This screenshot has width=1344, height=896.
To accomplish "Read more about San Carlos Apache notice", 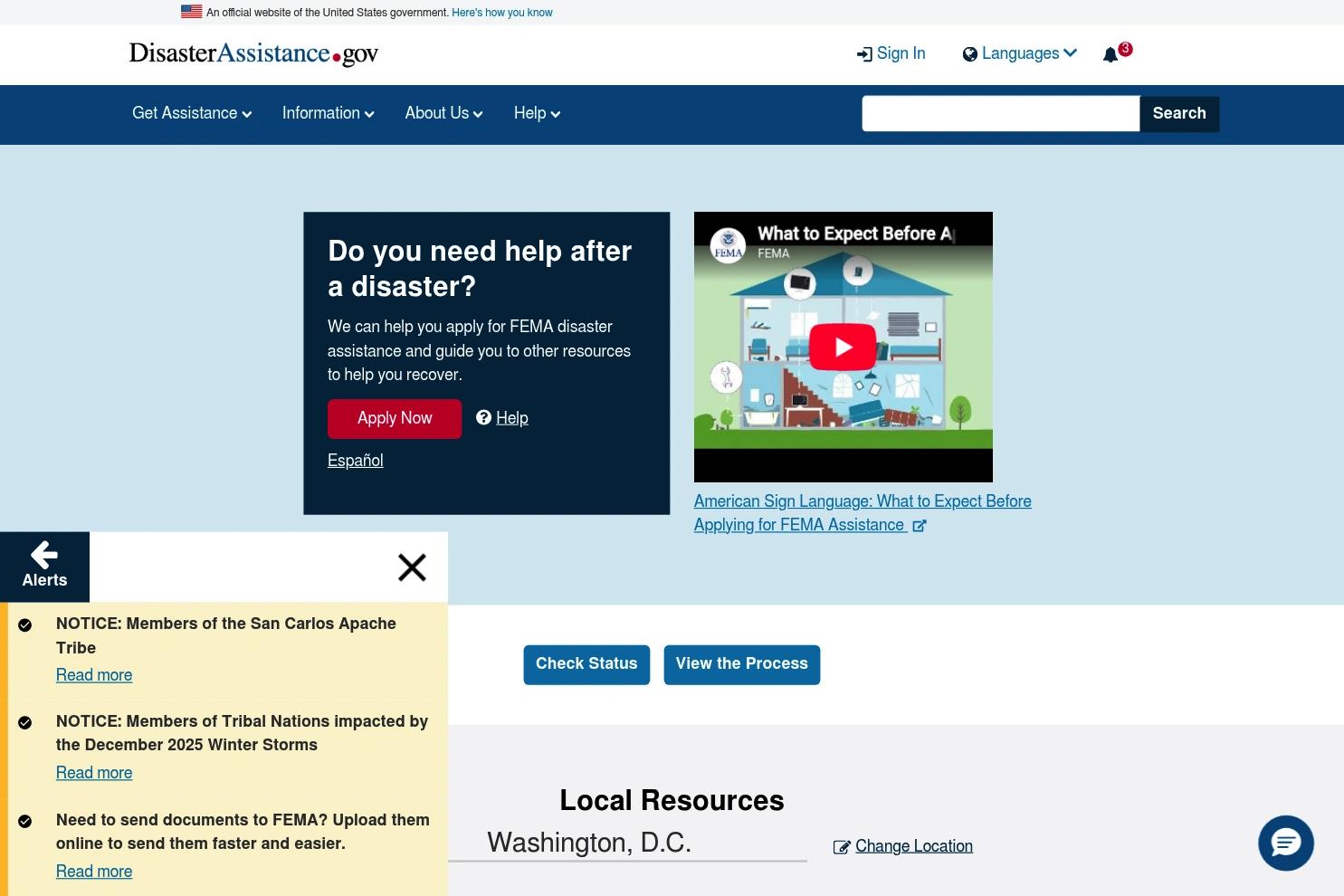I will click(94, 675).
